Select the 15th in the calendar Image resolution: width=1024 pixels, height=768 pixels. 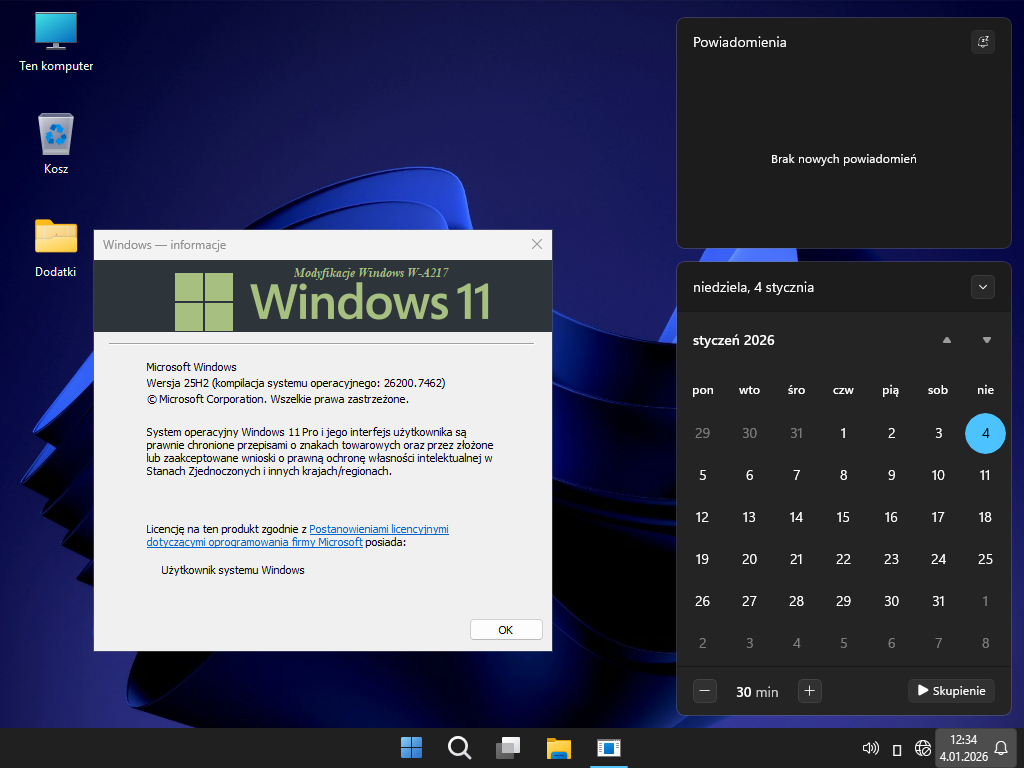pyautogui.click(x=843, y=517)
